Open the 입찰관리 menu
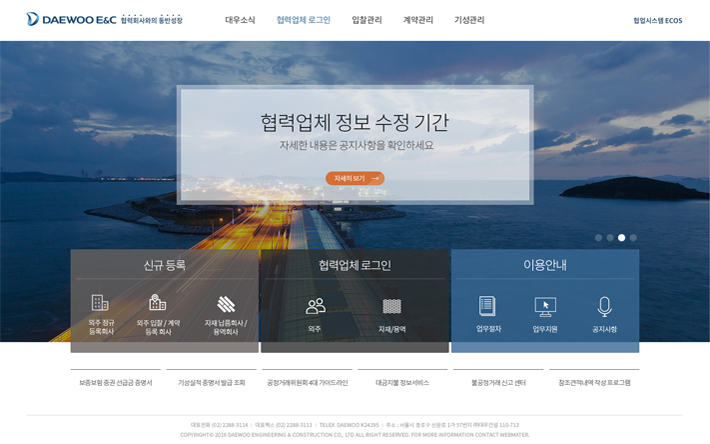The image size is (710, 444). [x=367, y=20]
